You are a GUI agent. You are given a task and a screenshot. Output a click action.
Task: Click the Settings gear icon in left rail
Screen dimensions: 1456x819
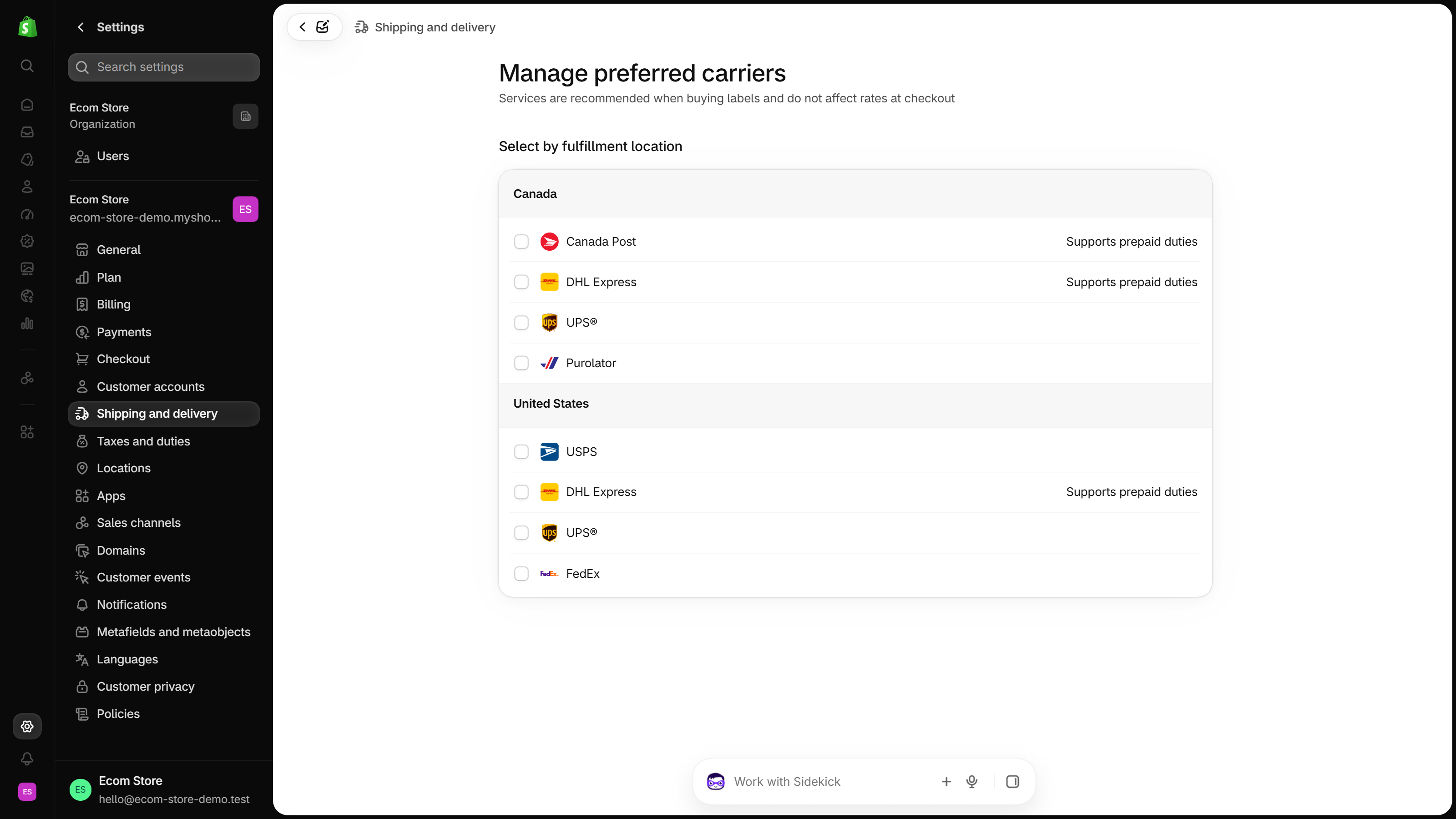(27, 726)
